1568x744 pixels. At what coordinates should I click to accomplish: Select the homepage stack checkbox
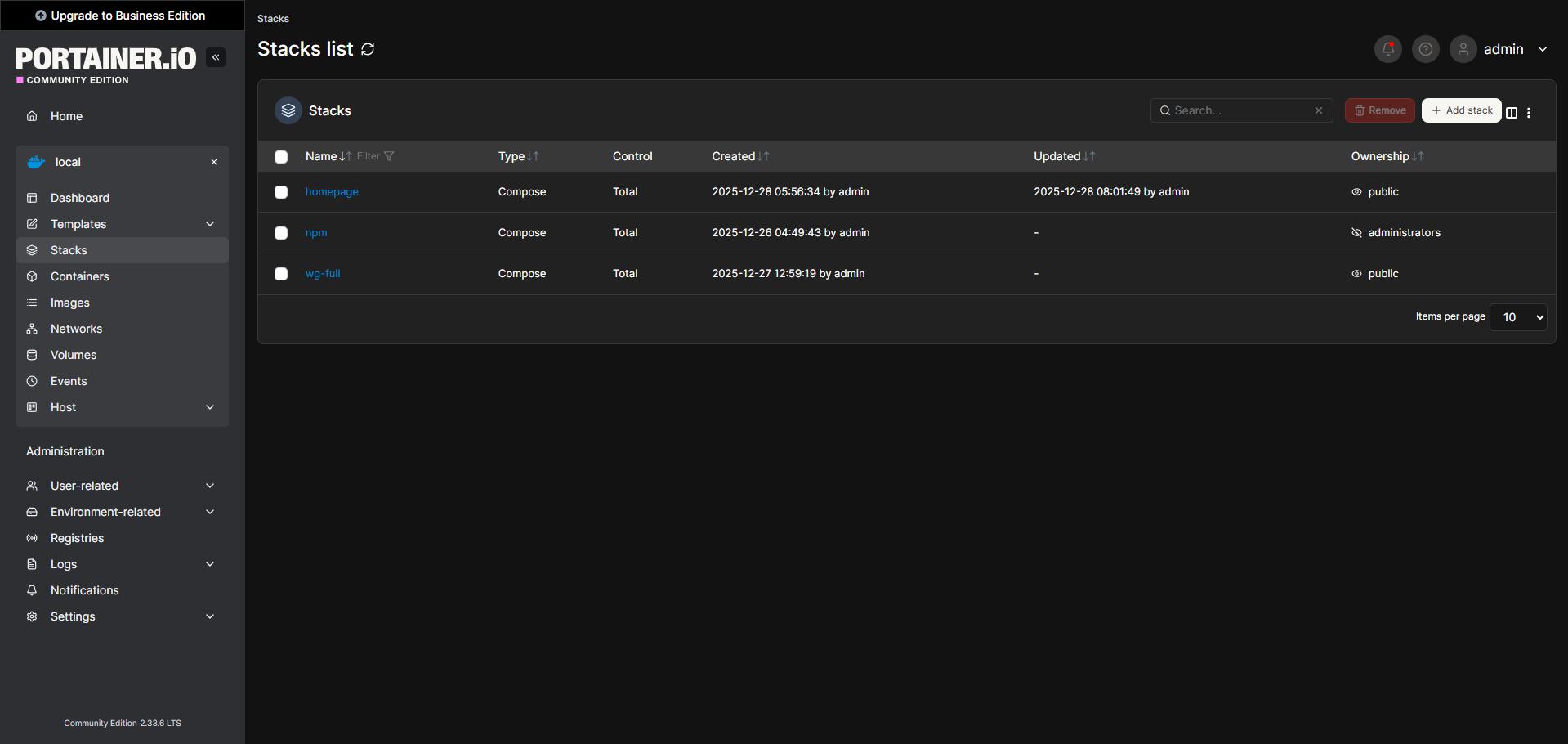(x=281, y=192)
